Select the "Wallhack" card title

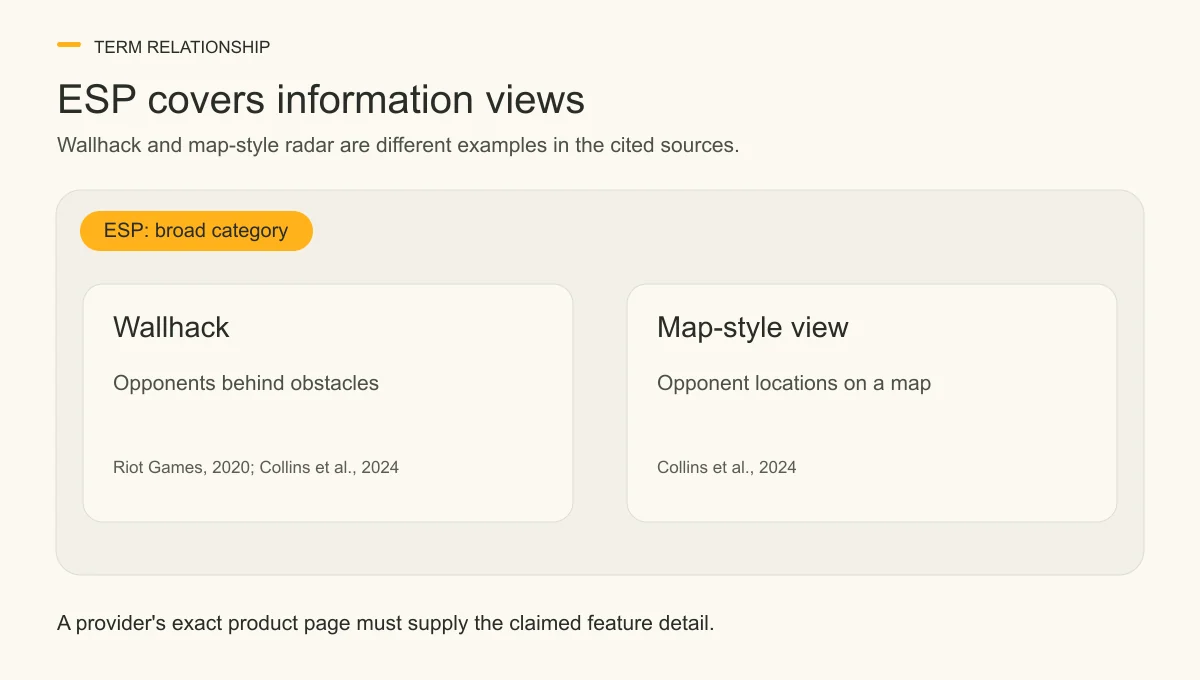point(171,327)
